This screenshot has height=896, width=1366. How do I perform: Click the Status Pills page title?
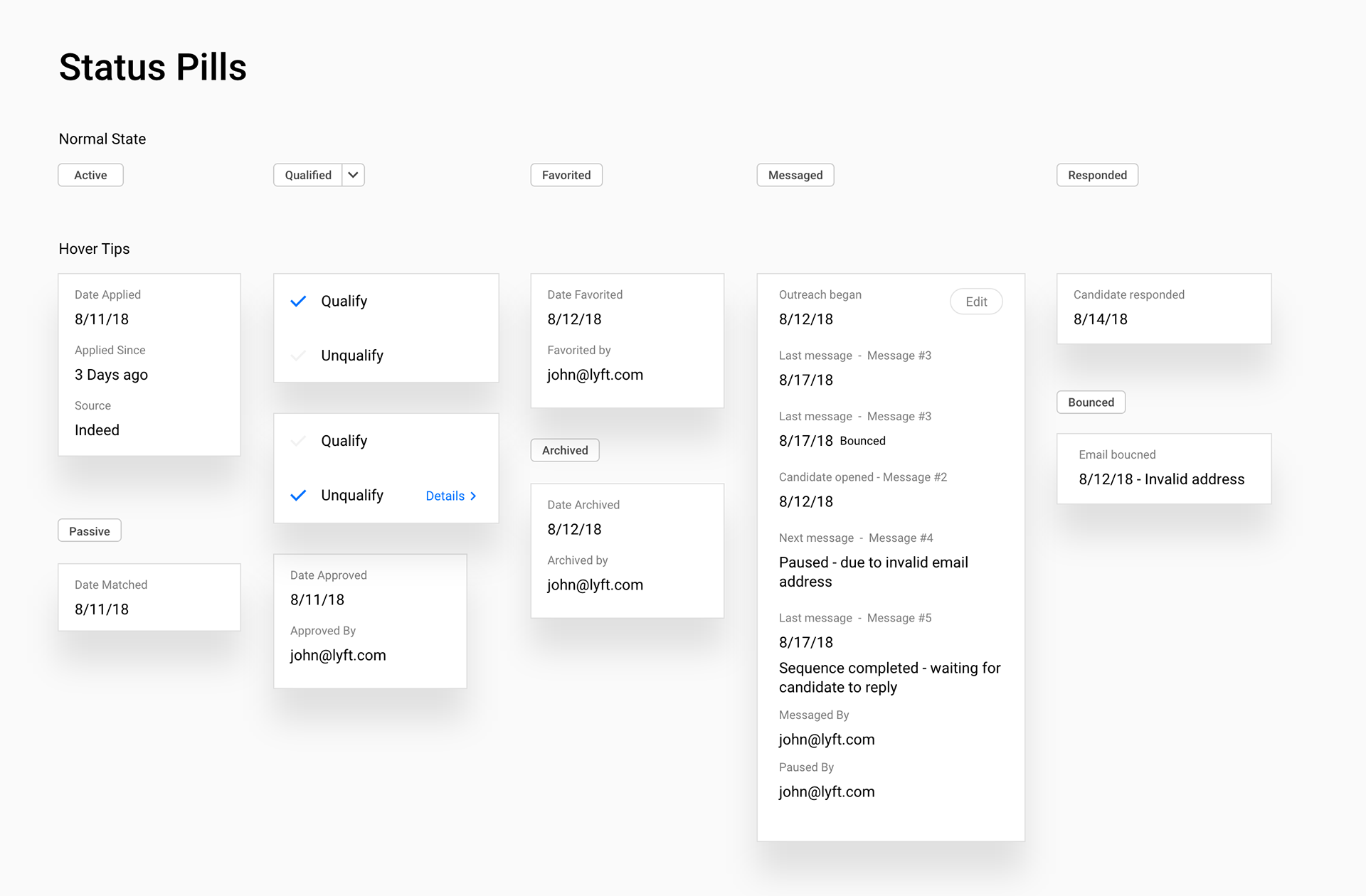tap(153, 68)
